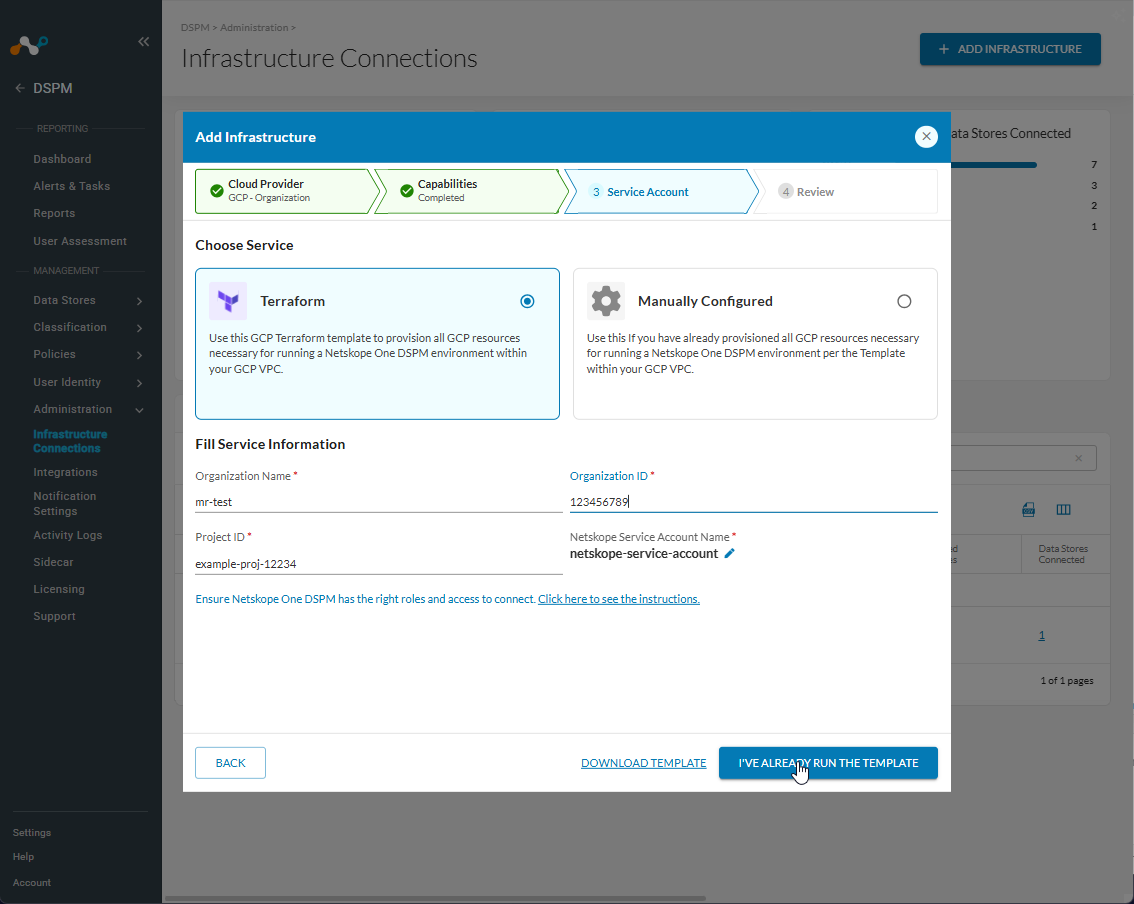
Task: Click the Netskope logo icon
Action: click(29, 46)
